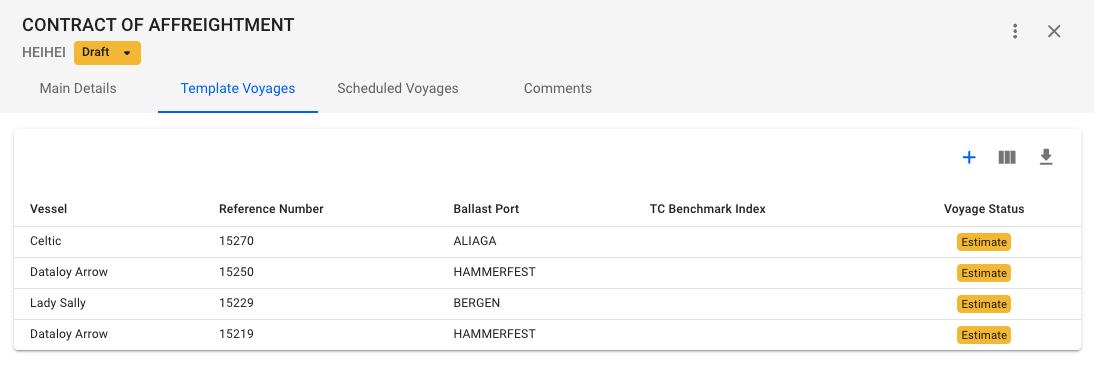Image resolution: width=1094 pixels, height=391 pixels.
Task: Sort by the Vessel column header
Action: click(48, 209)
